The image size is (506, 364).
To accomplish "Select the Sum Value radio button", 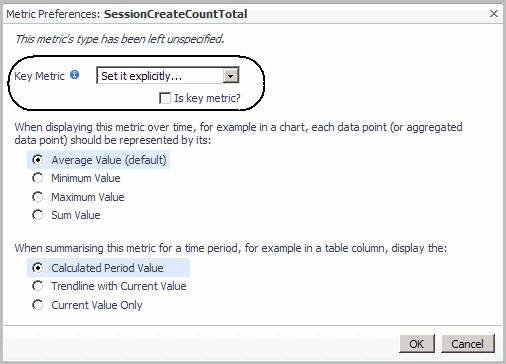I will tap(38, 215).
